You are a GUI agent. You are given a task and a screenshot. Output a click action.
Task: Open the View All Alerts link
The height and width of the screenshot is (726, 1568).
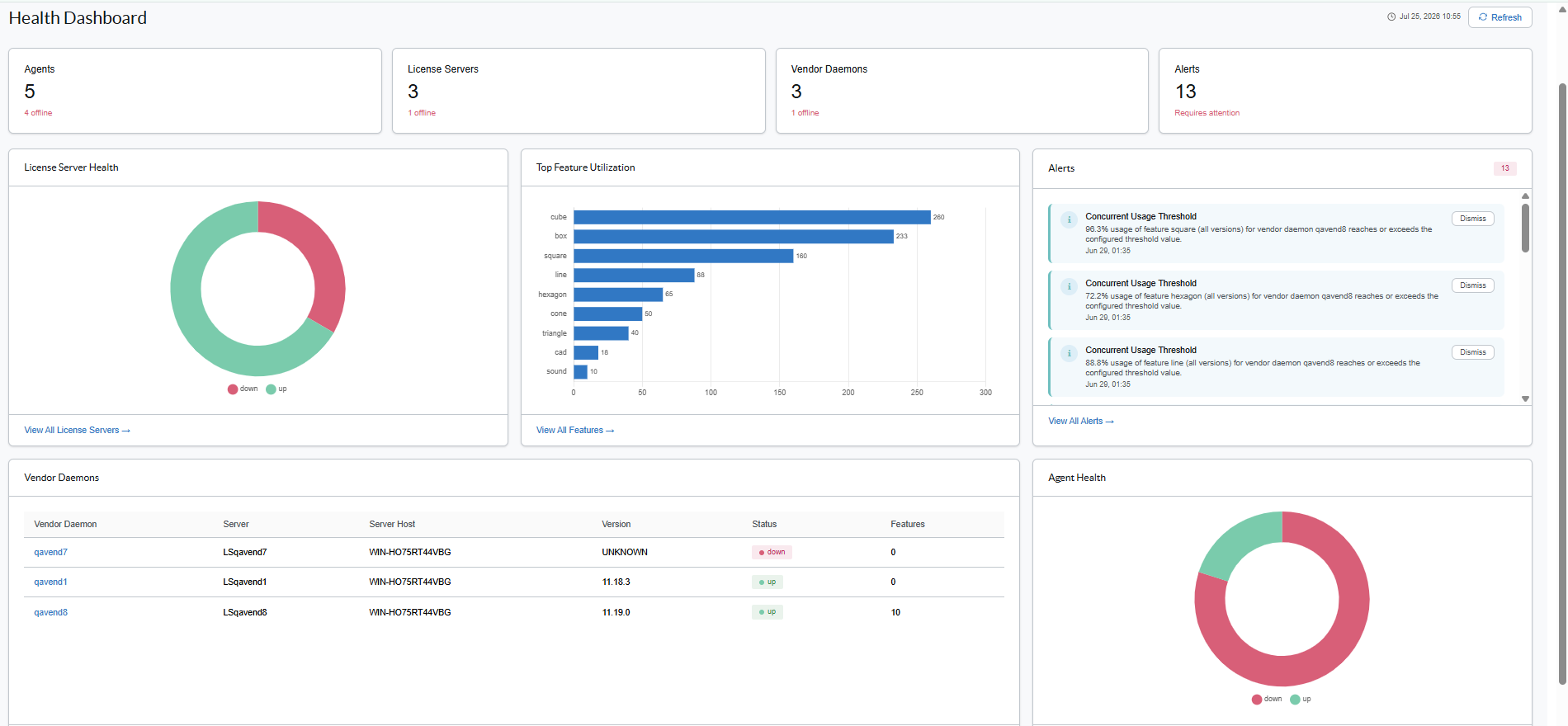point(1081,422)
